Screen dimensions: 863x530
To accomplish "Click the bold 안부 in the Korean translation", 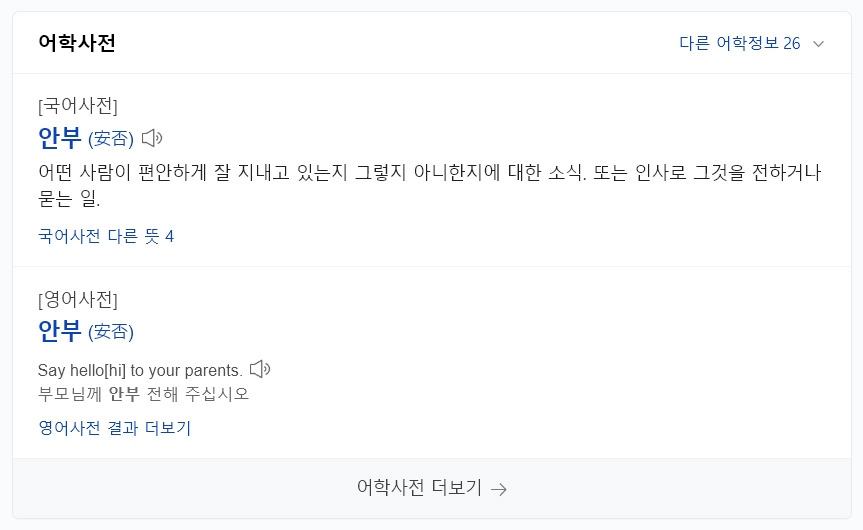I will [x=124, y=393].
